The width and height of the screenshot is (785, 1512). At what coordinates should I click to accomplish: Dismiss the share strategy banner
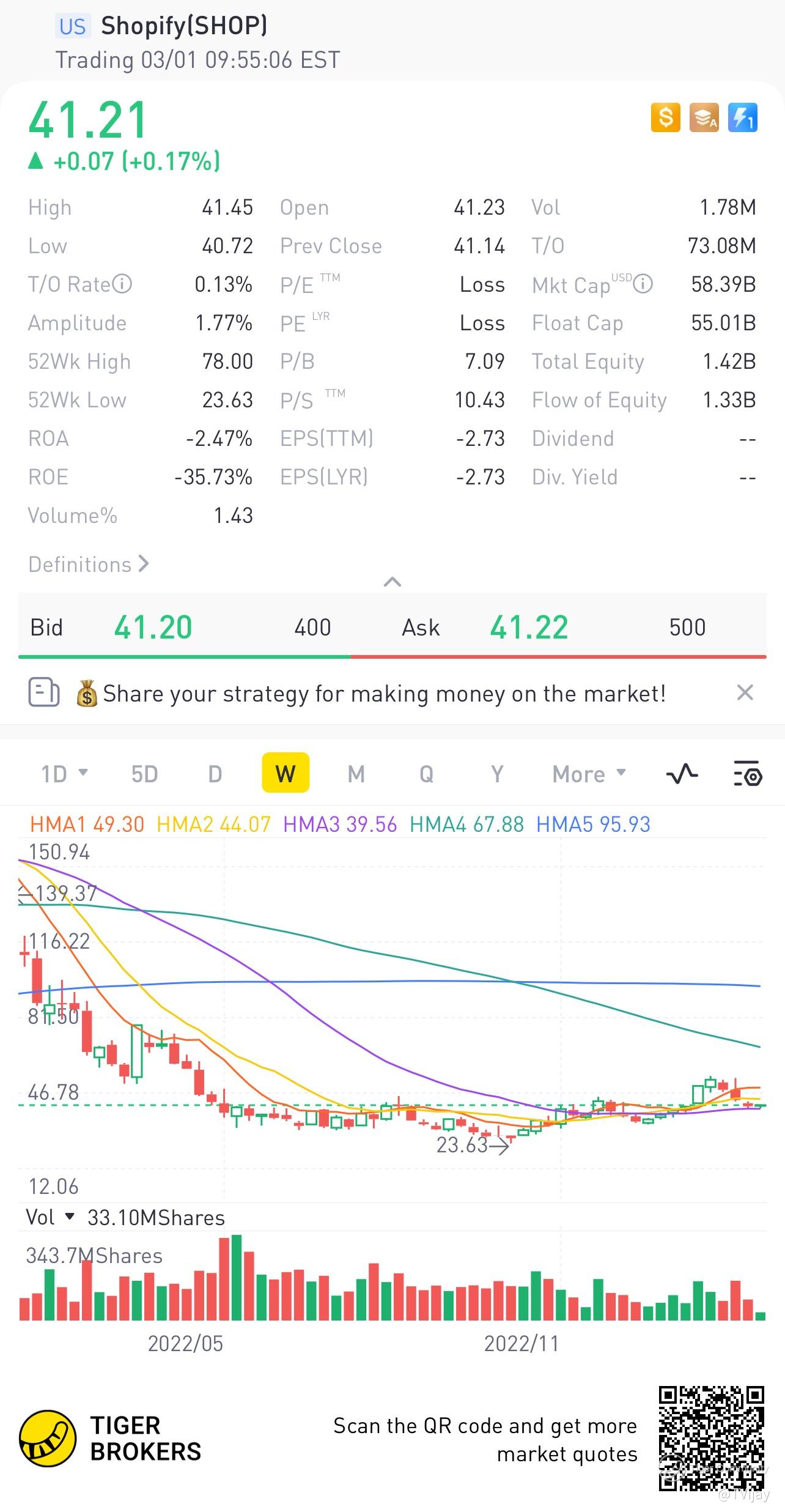[745, 693]
